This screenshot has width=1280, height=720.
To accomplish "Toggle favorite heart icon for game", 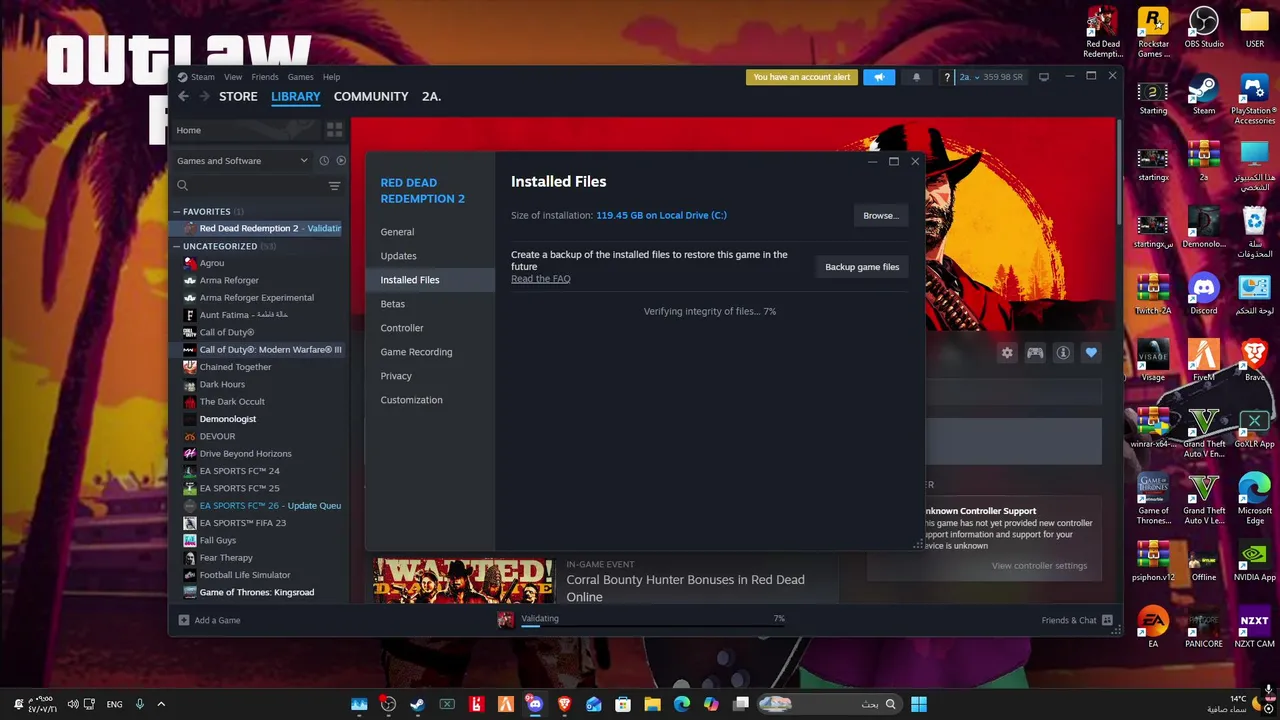I will [1091, 352].
